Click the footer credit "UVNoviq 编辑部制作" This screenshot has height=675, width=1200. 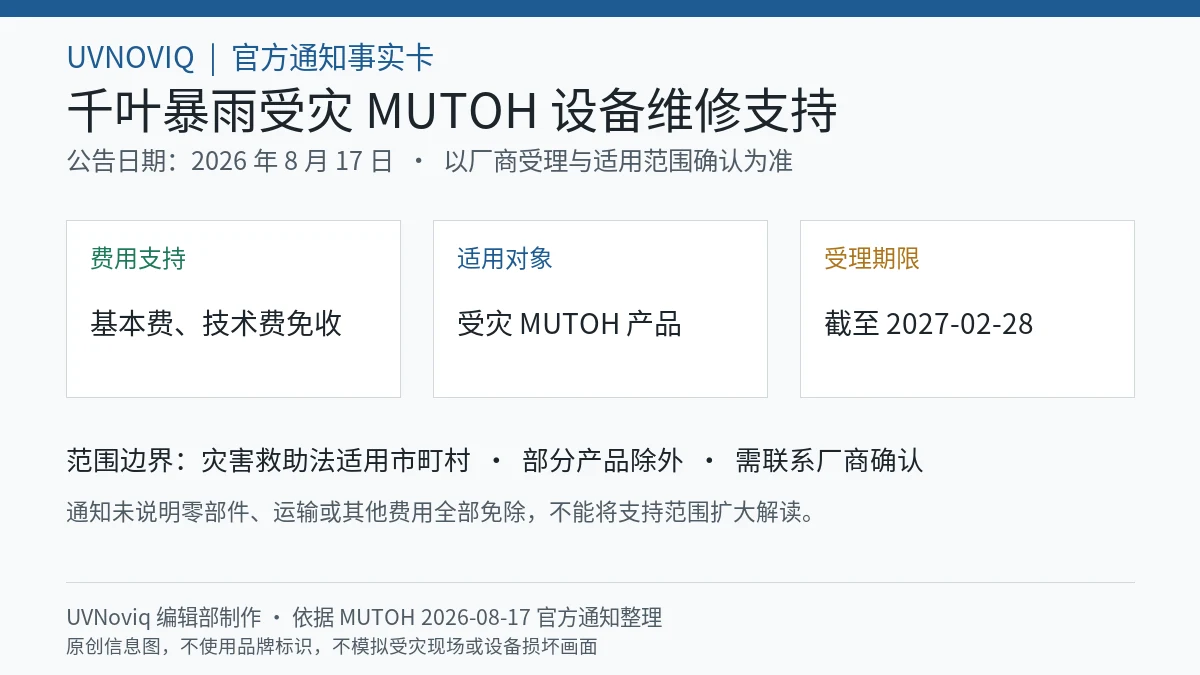(x=164, y=617)
